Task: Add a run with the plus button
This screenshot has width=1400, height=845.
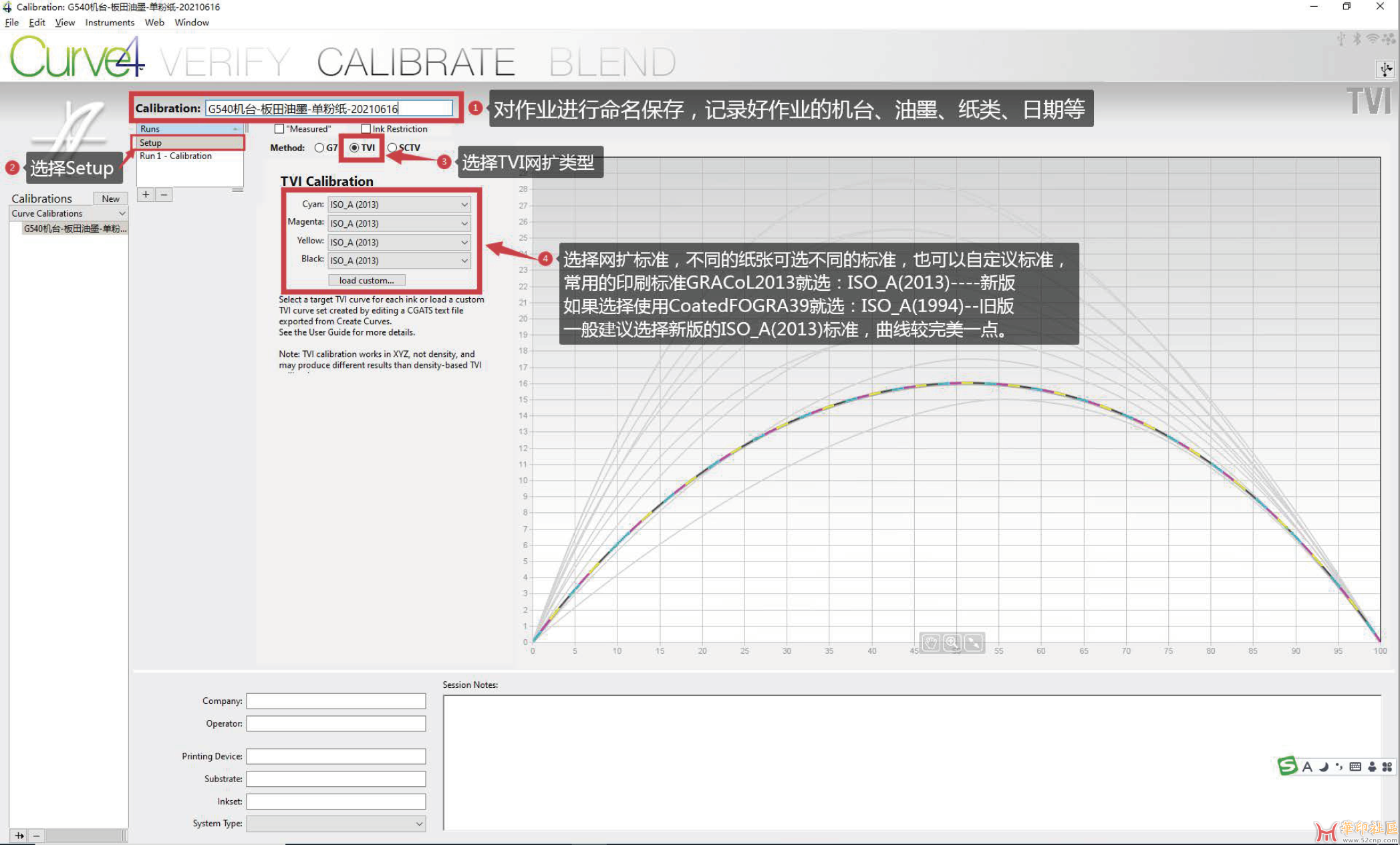Action: tap(146, 195)
